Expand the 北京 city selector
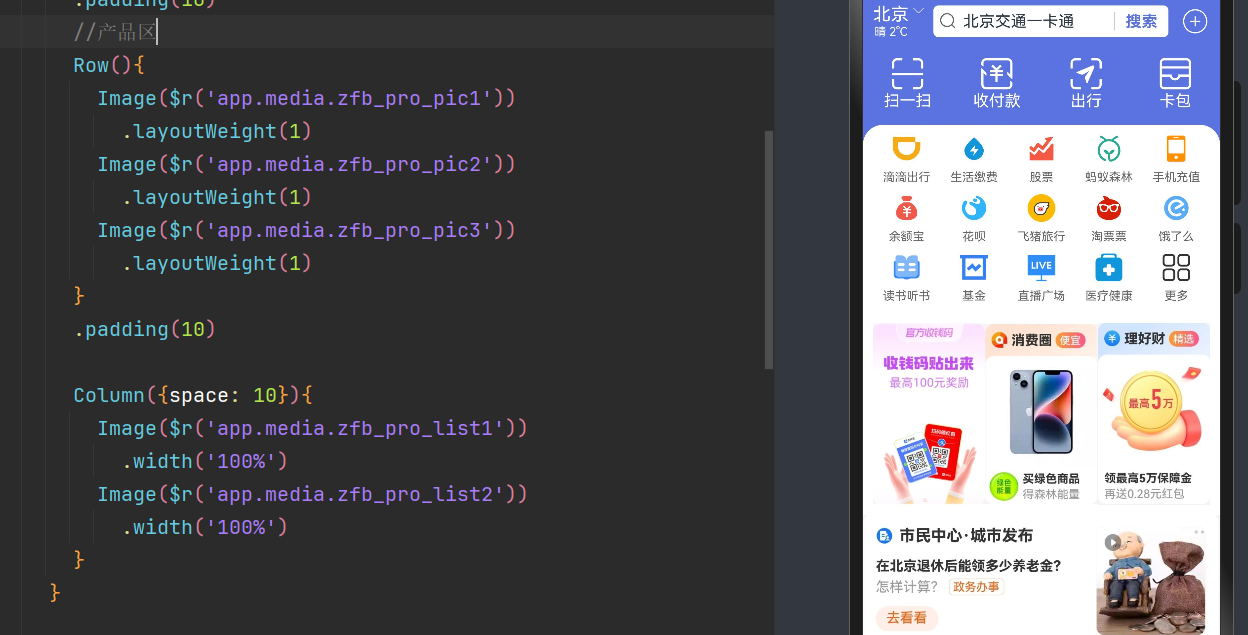The height and width of the screenshot is (635, 1248). click(x=899, y=13)
